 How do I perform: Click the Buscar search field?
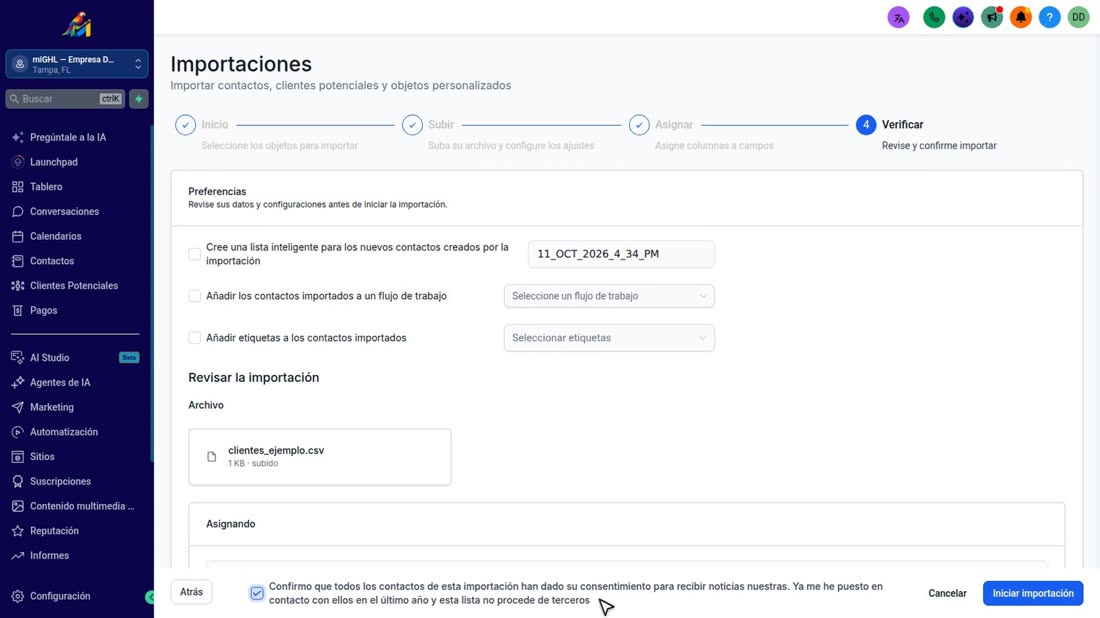tap(65, 99)
